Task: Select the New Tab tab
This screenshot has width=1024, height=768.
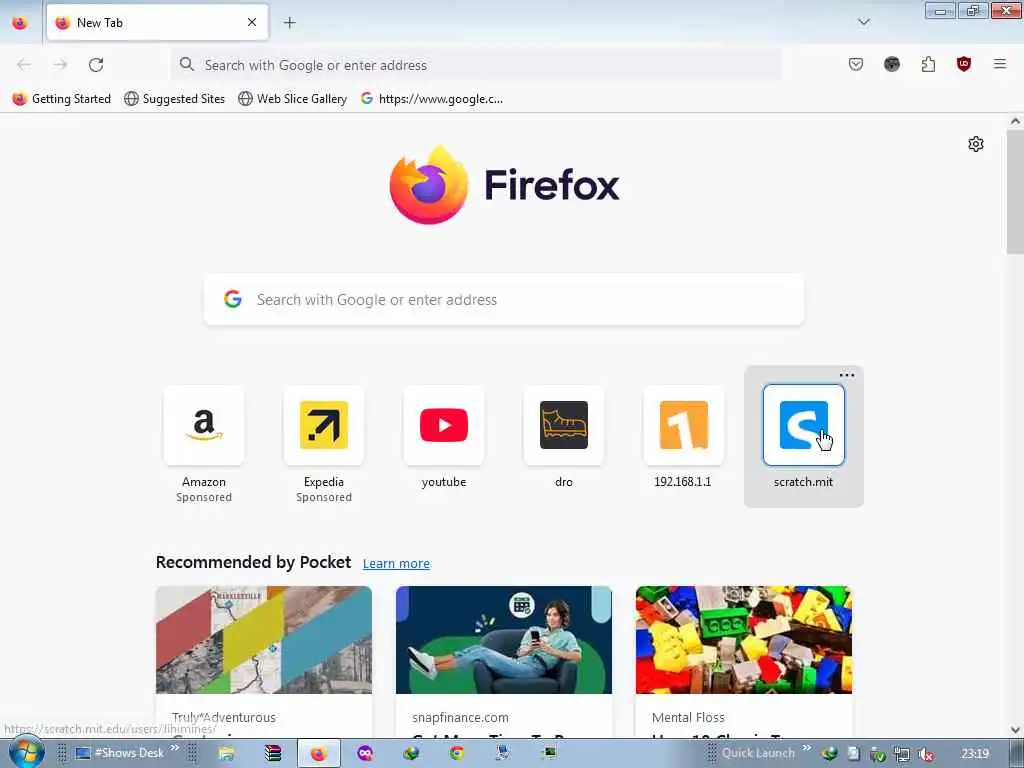Action: 157,22
